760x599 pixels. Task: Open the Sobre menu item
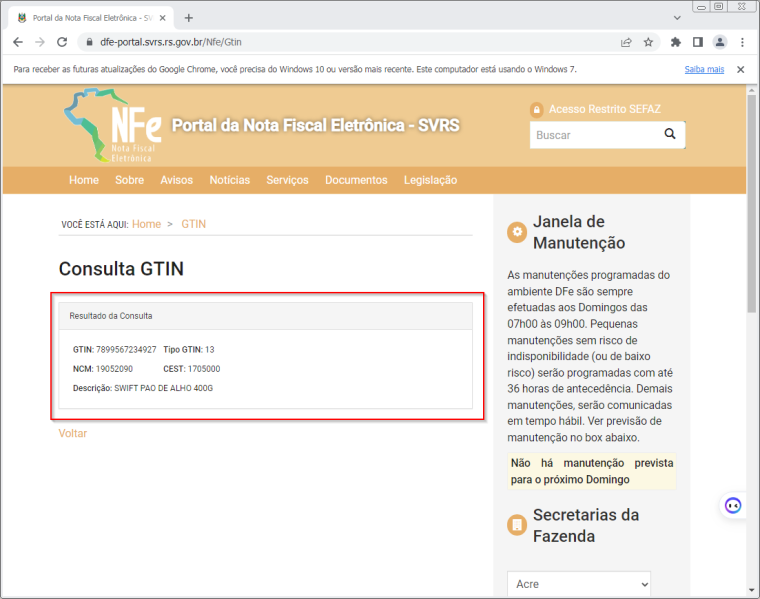coord(129,180)
